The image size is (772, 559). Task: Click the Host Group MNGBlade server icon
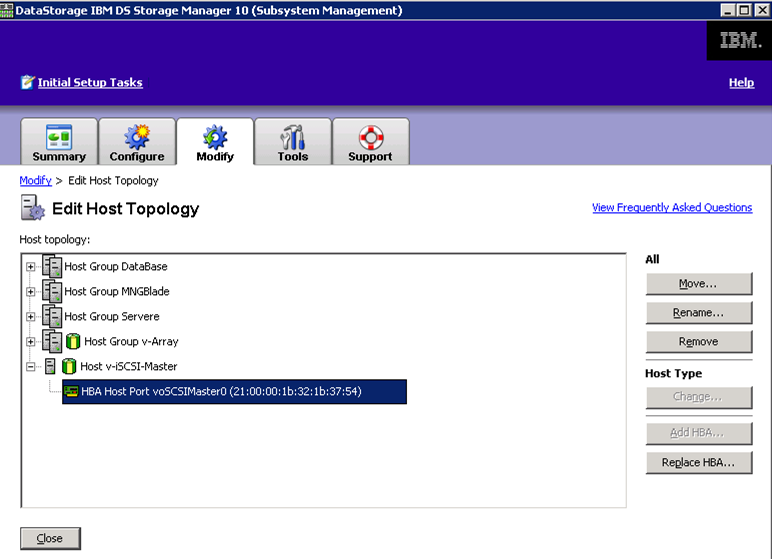[x=52, y=292]
